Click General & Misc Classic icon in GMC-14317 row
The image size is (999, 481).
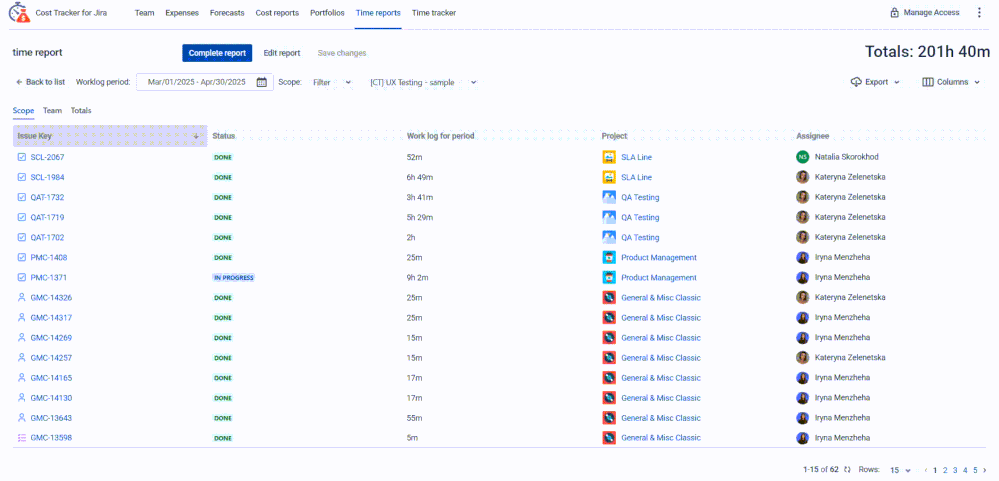pos(608,317)
